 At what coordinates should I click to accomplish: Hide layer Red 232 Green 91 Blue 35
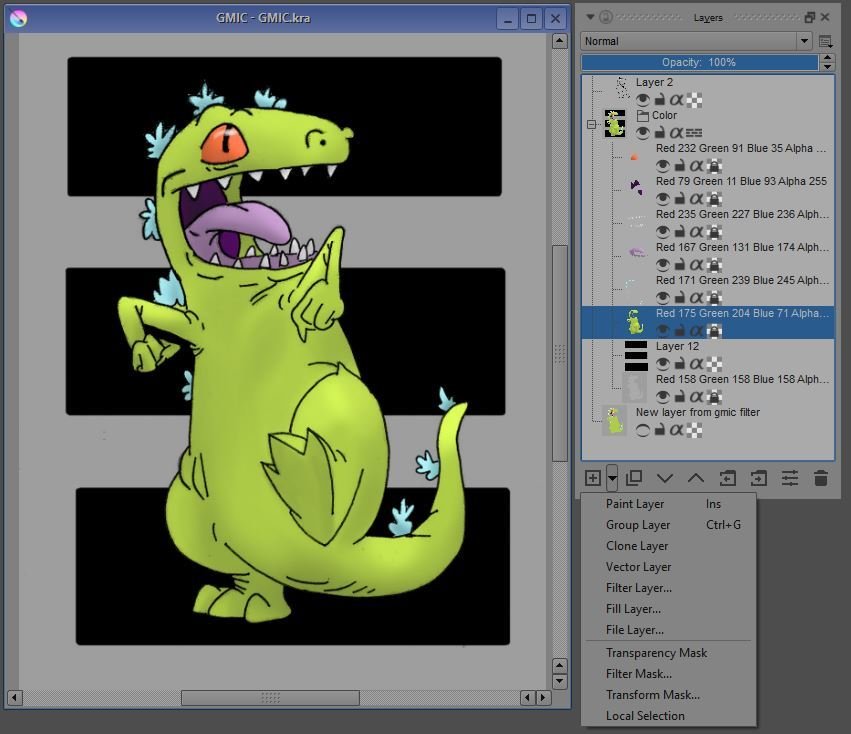click(663, 166)
